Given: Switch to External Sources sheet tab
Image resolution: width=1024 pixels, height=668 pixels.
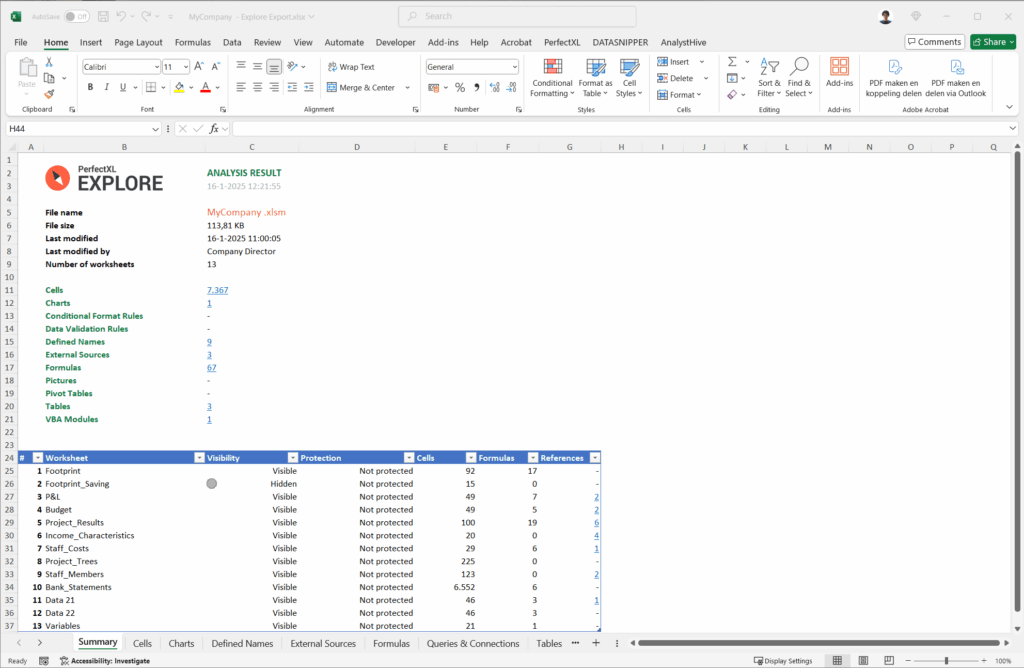Looking at the screenshot, I should click(x=323, y=643).
